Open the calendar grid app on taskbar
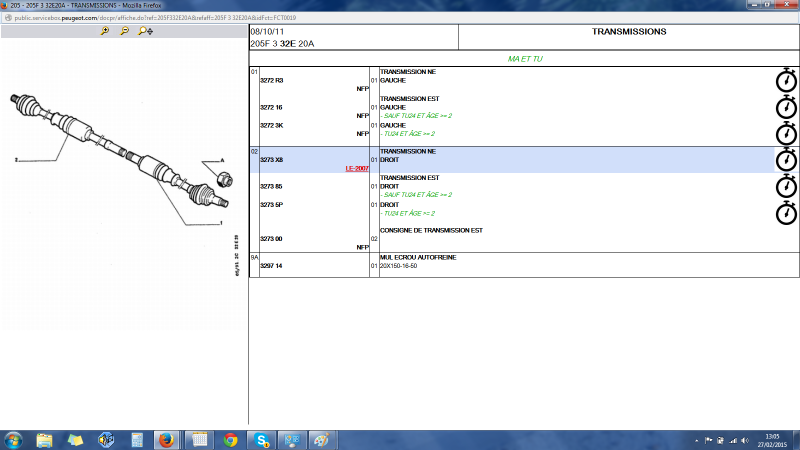Viewport: 800px width, 450px height. [199, 440]
